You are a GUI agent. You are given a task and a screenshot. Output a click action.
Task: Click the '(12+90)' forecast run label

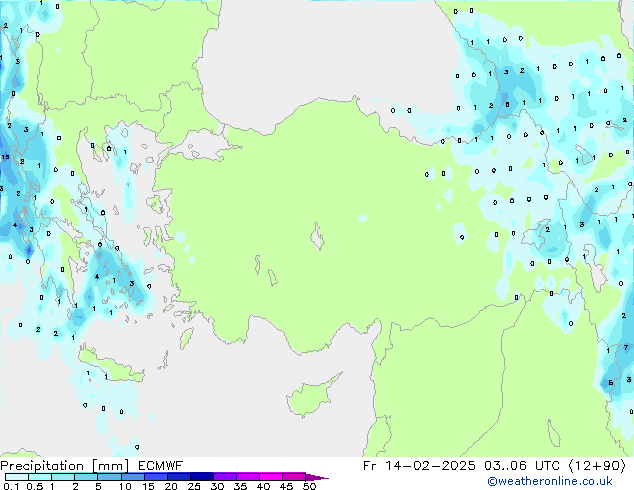[x=597, y=466]
